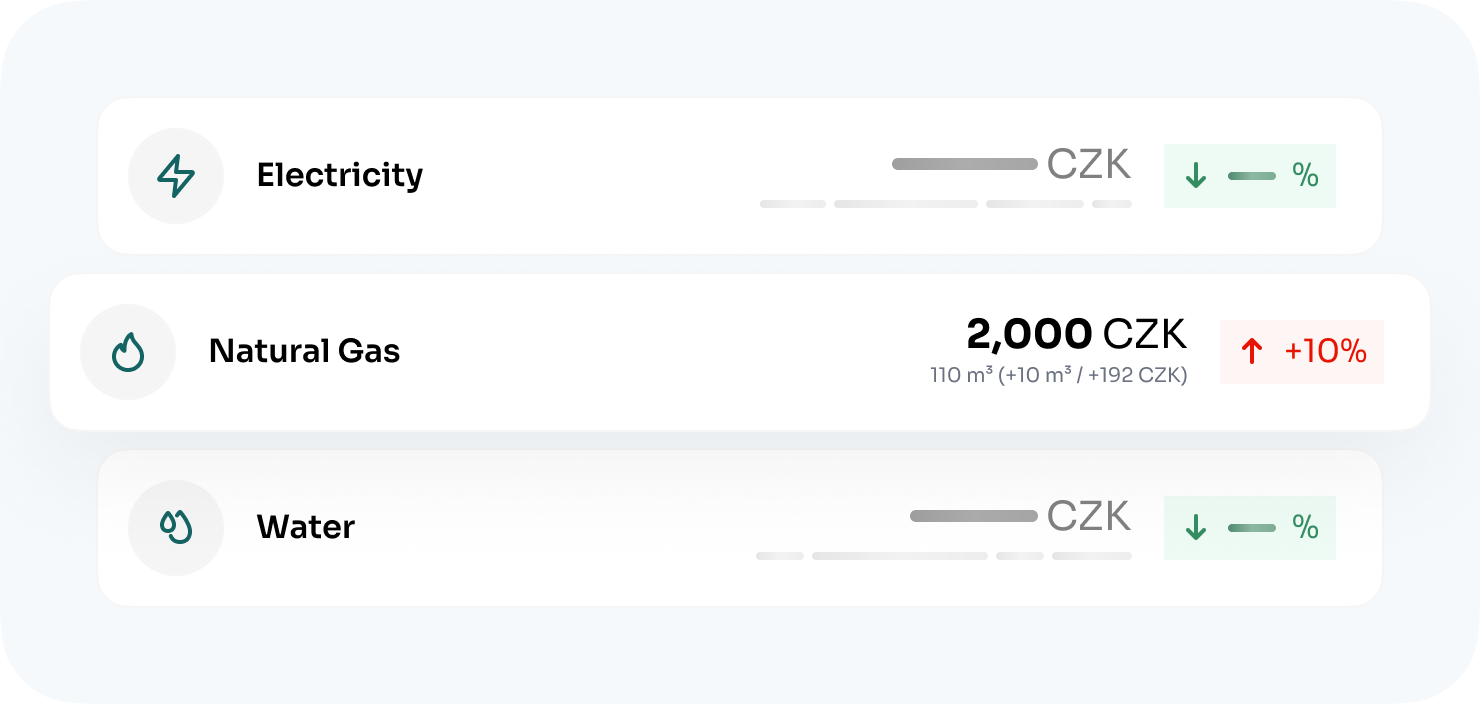
Task: Click the 2,000 CZK amount
Action: click(x=1076, y=334)
